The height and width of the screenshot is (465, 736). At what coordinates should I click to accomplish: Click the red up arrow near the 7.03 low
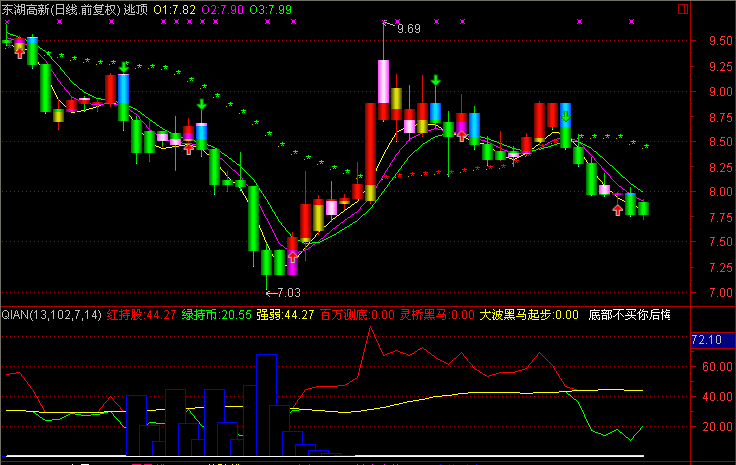(x=292, y=255)
